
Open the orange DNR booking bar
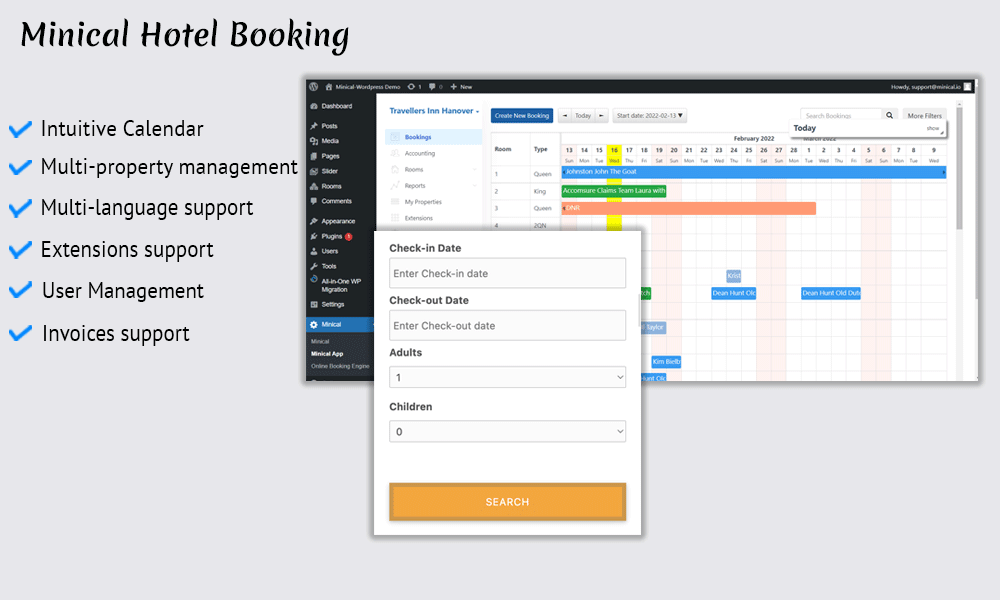[x=689, y=208]
